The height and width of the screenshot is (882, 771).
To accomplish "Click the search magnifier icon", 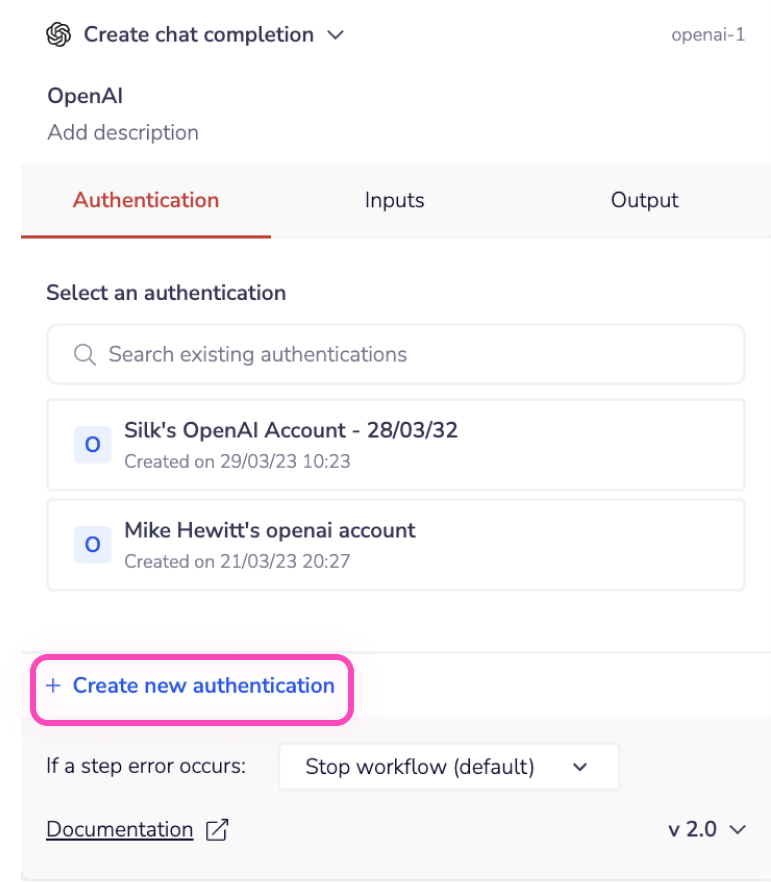I will [x=84, y=354].
